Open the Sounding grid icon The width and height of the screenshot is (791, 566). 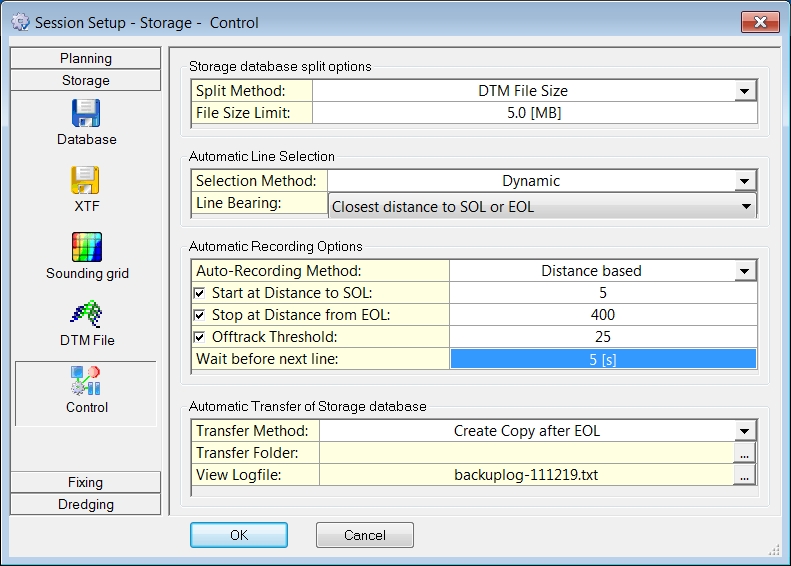point(86,247)
